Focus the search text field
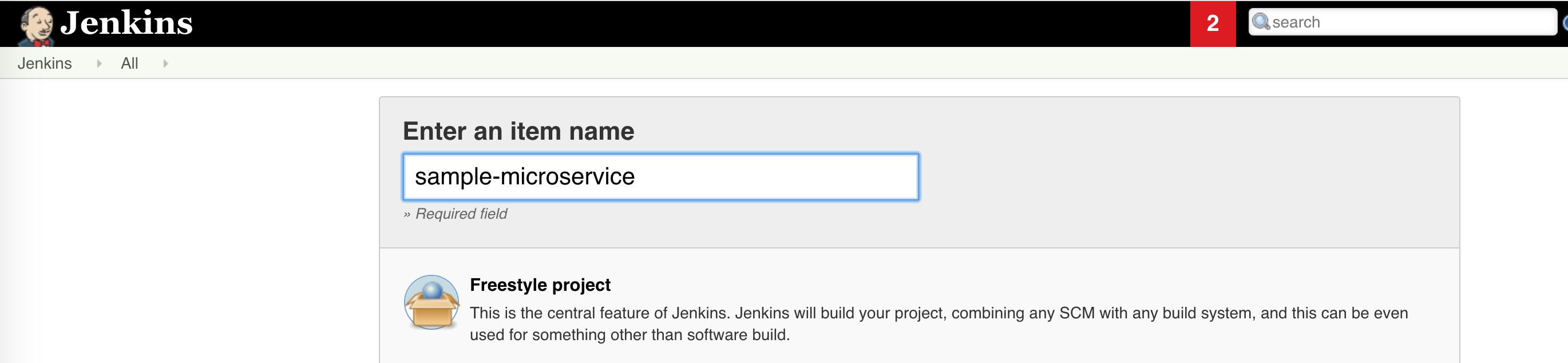Screen dimensions: 1568x363 (x=1403, y=22)
